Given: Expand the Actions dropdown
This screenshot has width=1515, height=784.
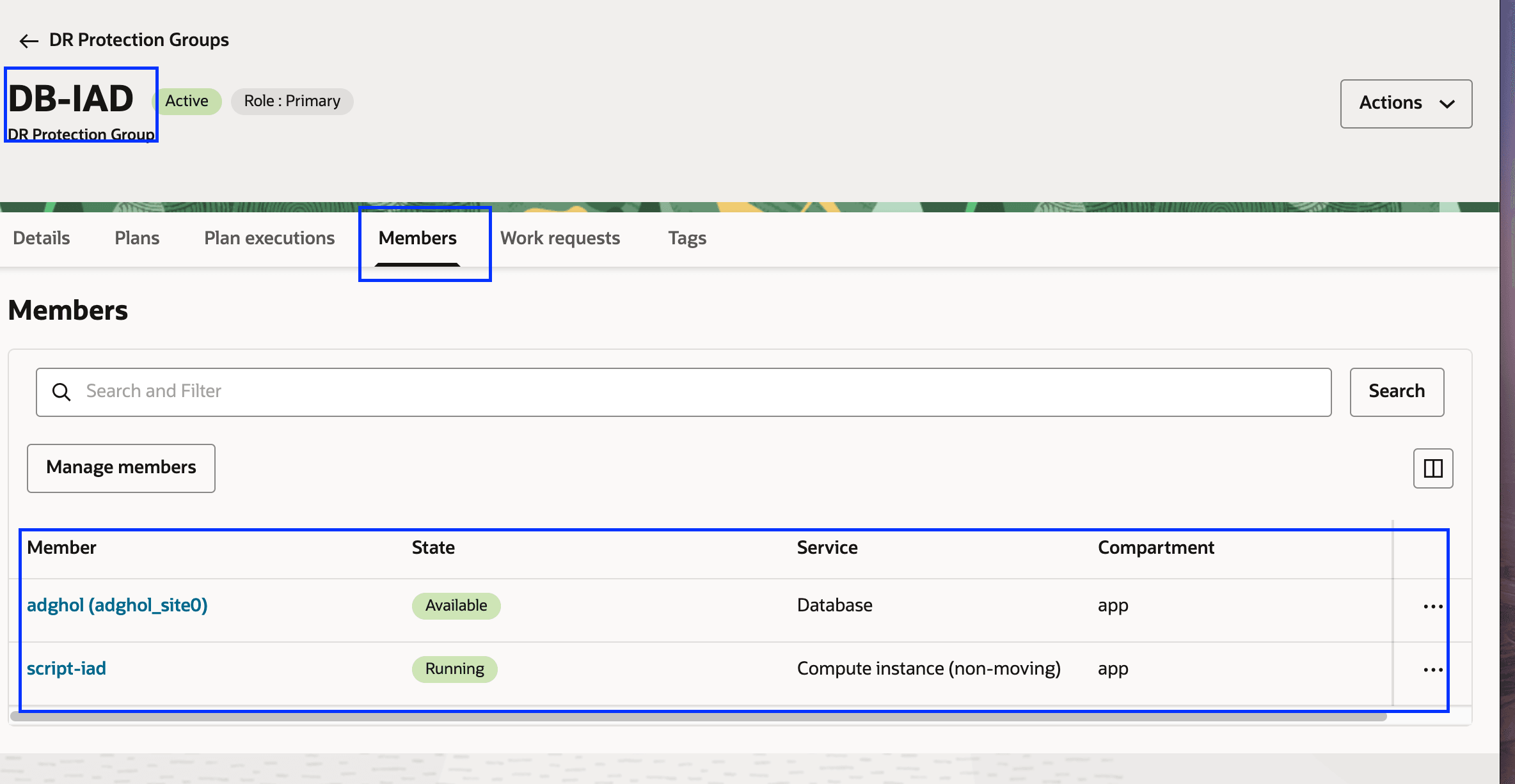Looking at the screenshot, I should click(1390, 103).
